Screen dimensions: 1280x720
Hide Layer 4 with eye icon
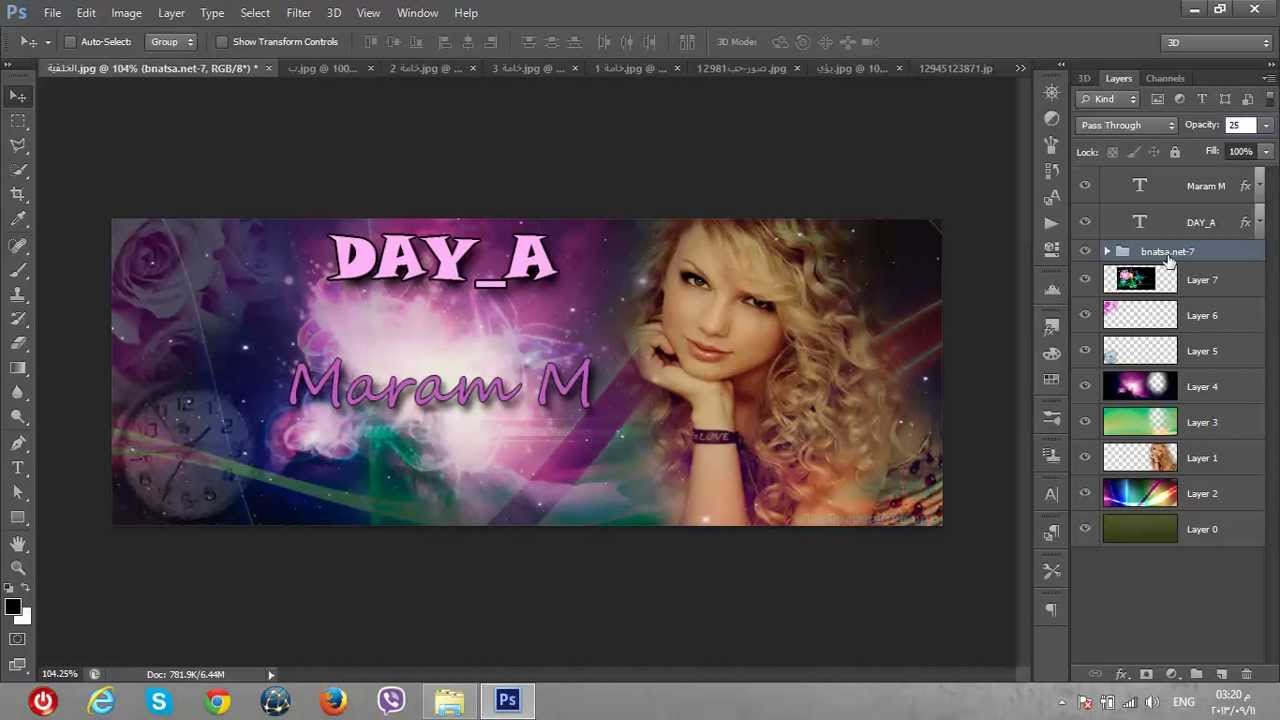tap(1085, 386)
